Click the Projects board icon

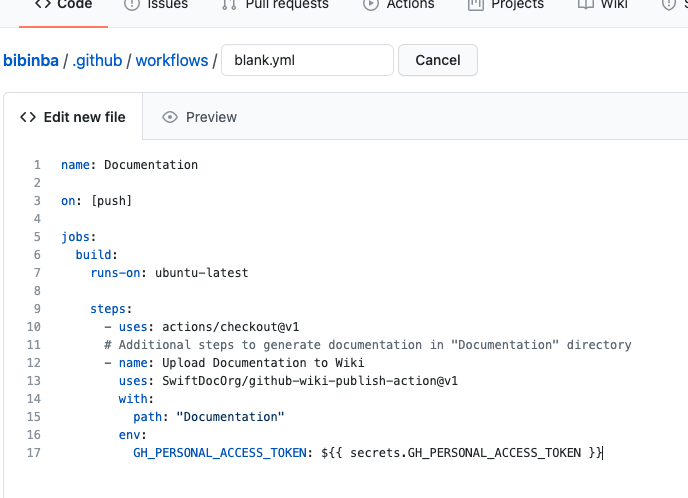(476, 4)
